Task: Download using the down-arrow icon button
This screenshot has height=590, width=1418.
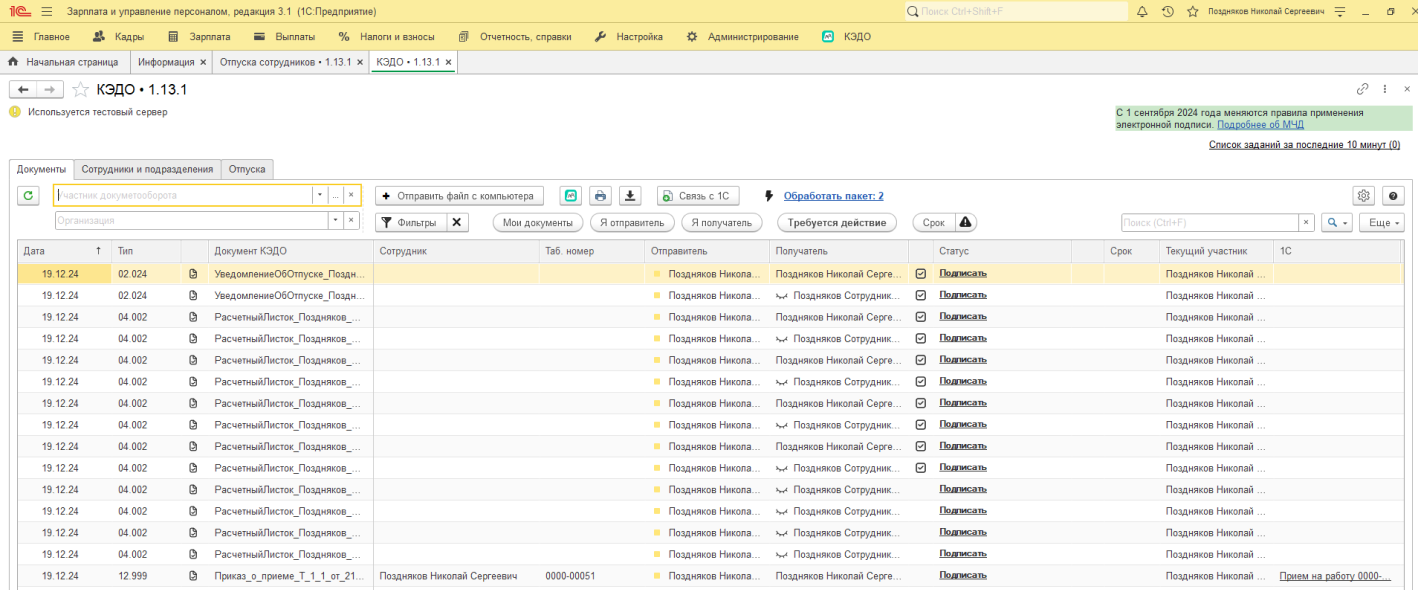Action: click(629, 196)
